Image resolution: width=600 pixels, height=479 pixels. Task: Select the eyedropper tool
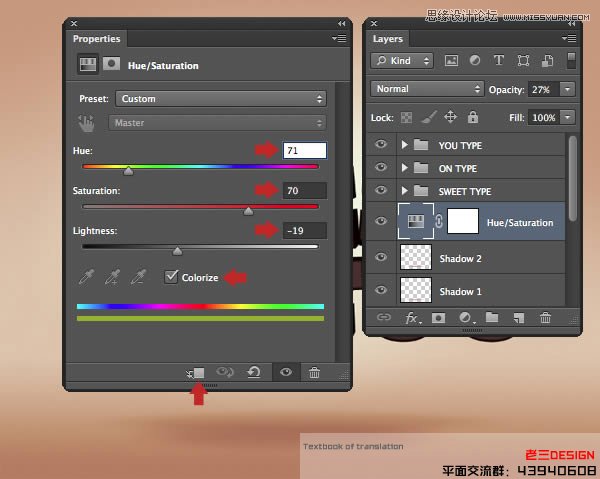point(86,277)
